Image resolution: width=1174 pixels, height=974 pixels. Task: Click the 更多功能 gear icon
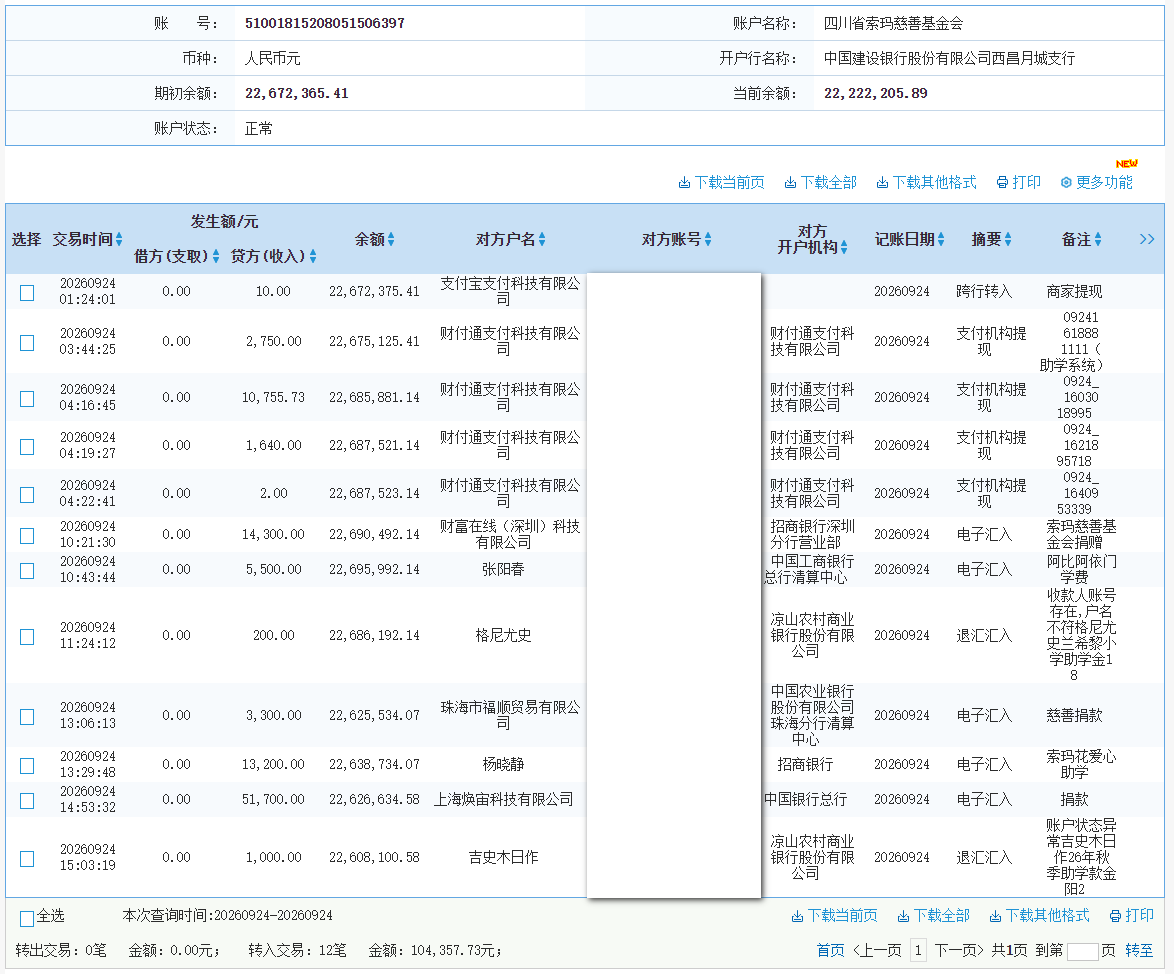(1066, 183)
